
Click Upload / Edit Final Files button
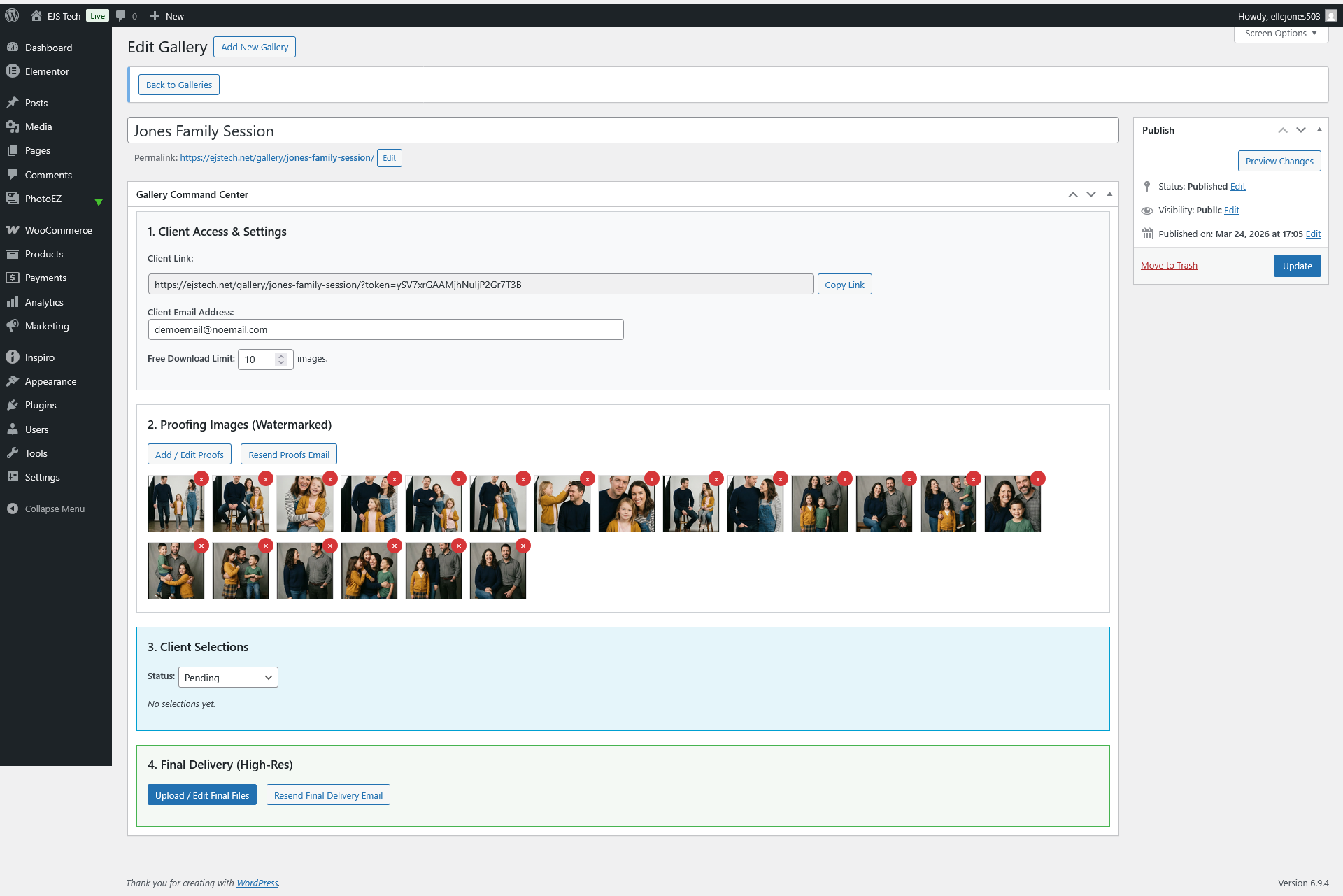pos(202,795)
